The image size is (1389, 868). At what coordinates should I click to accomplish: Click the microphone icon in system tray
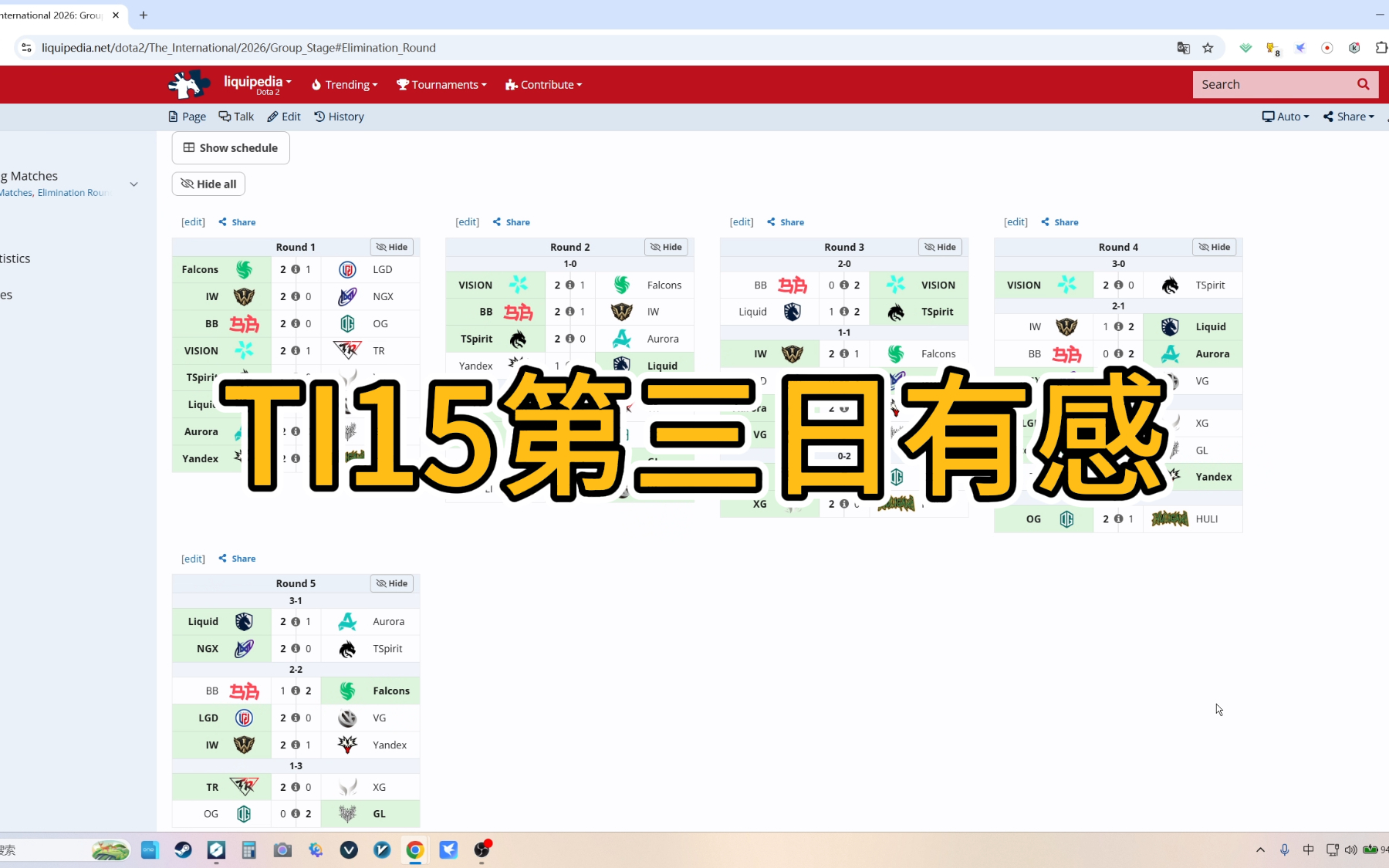pos(1284,849)
